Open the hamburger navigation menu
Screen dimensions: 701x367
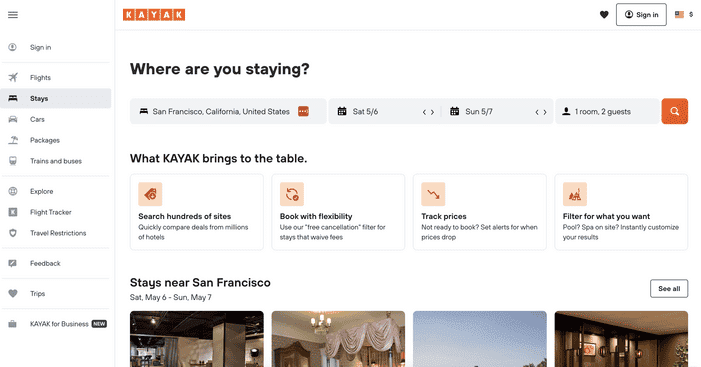[13, 15]
